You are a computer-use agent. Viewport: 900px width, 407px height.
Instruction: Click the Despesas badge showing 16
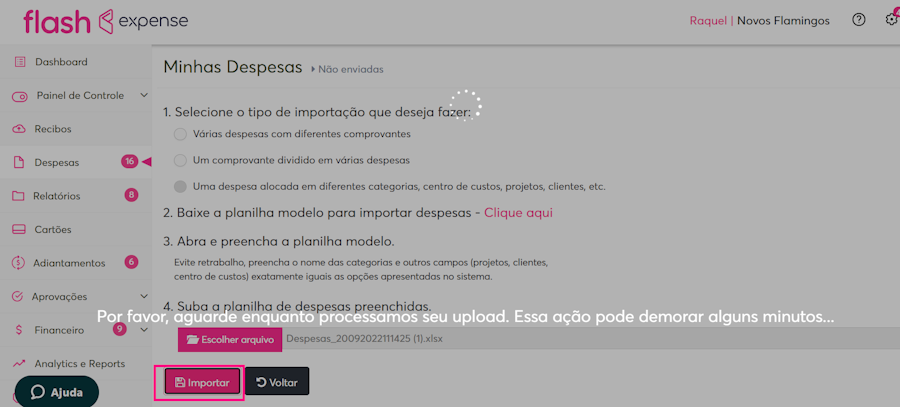(130, 162)
